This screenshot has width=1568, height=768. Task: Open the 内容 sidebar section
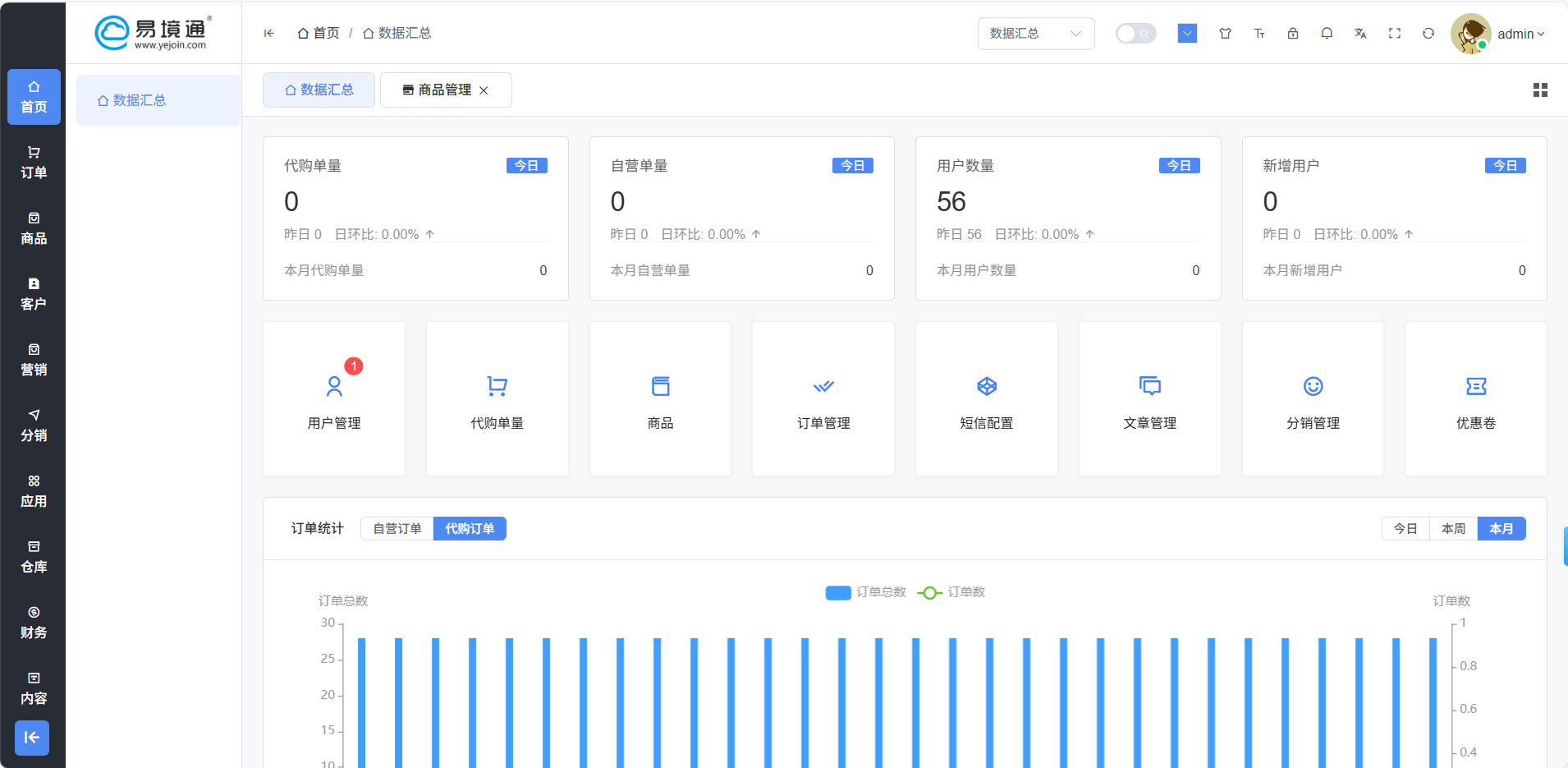pyautogui.click(x=34, y=688)
